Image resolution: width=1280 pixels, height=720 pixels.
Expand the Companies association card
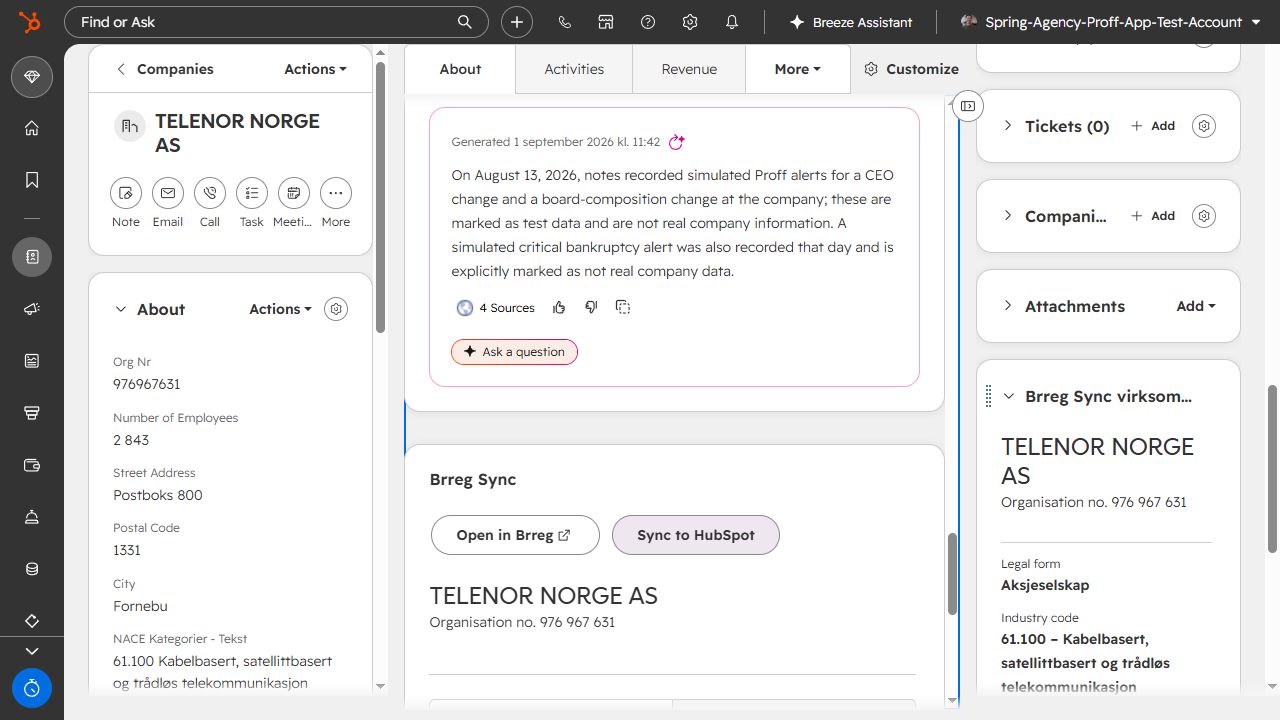coord(1008,216)
